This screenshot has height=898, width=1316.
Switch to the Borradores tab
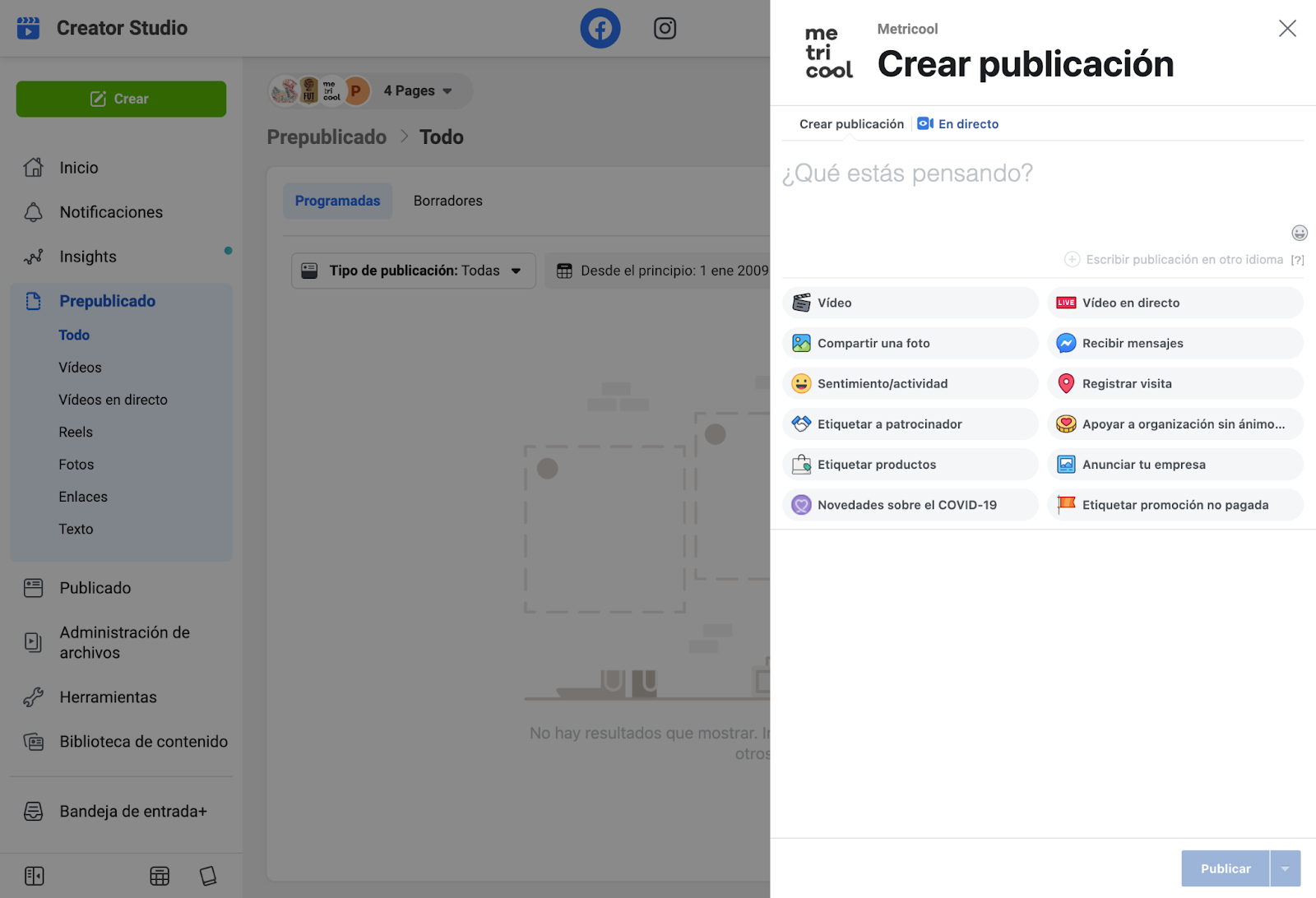coord(447,200)
